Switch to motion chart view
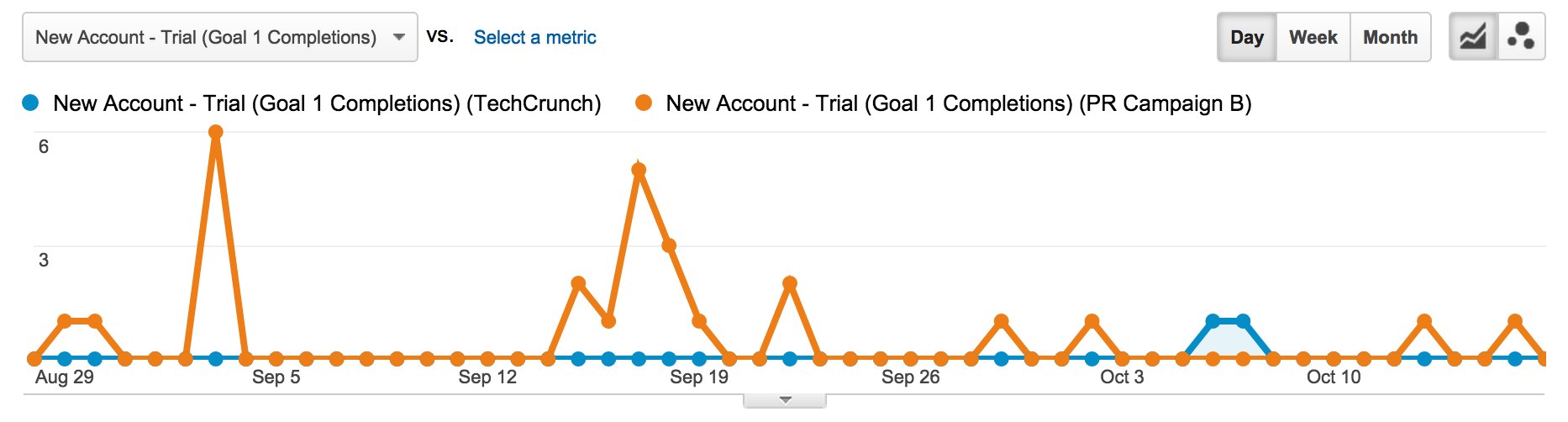The width and height of the screenshot is (1568, 422). (x=1521, y=37)
